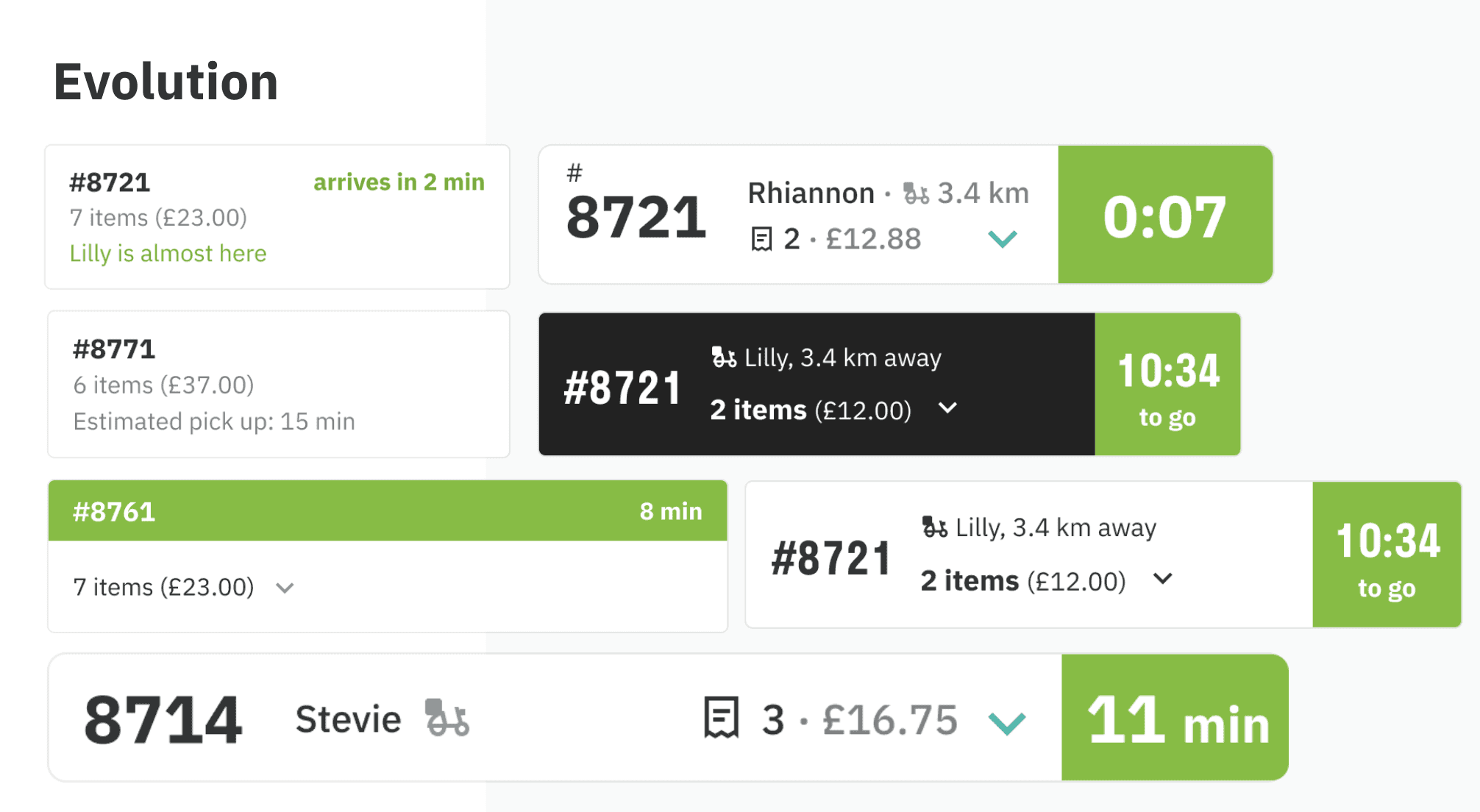Click the scooter icon next to Rhiannon

[916, 193]
